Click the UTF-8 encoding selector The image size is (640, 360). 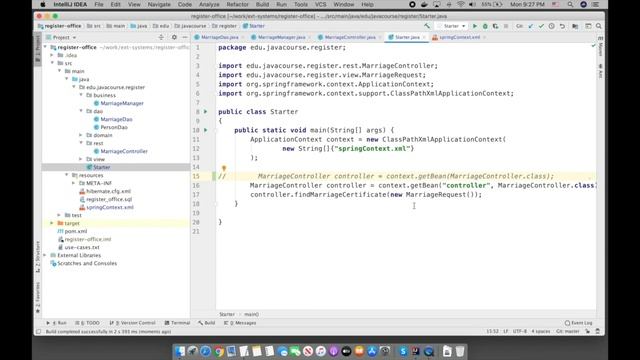click(520, 331)
